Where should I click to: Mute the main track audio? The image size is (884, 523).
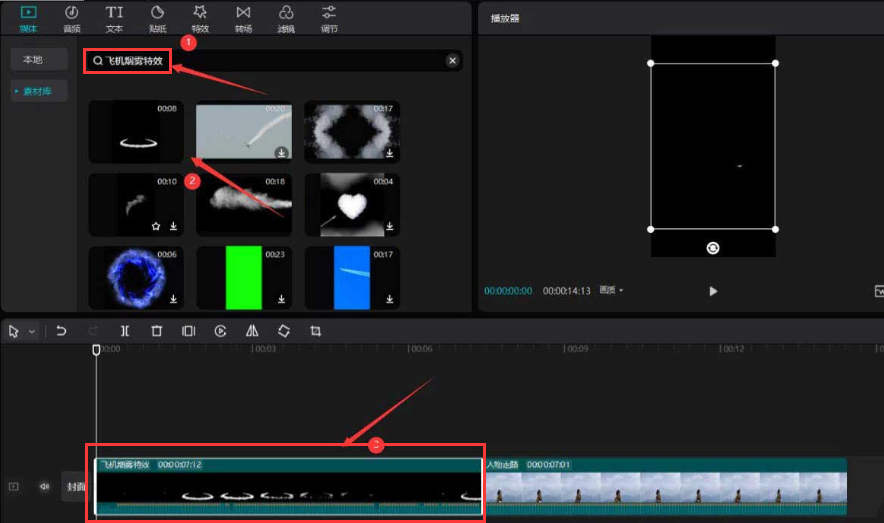[45, 486]
